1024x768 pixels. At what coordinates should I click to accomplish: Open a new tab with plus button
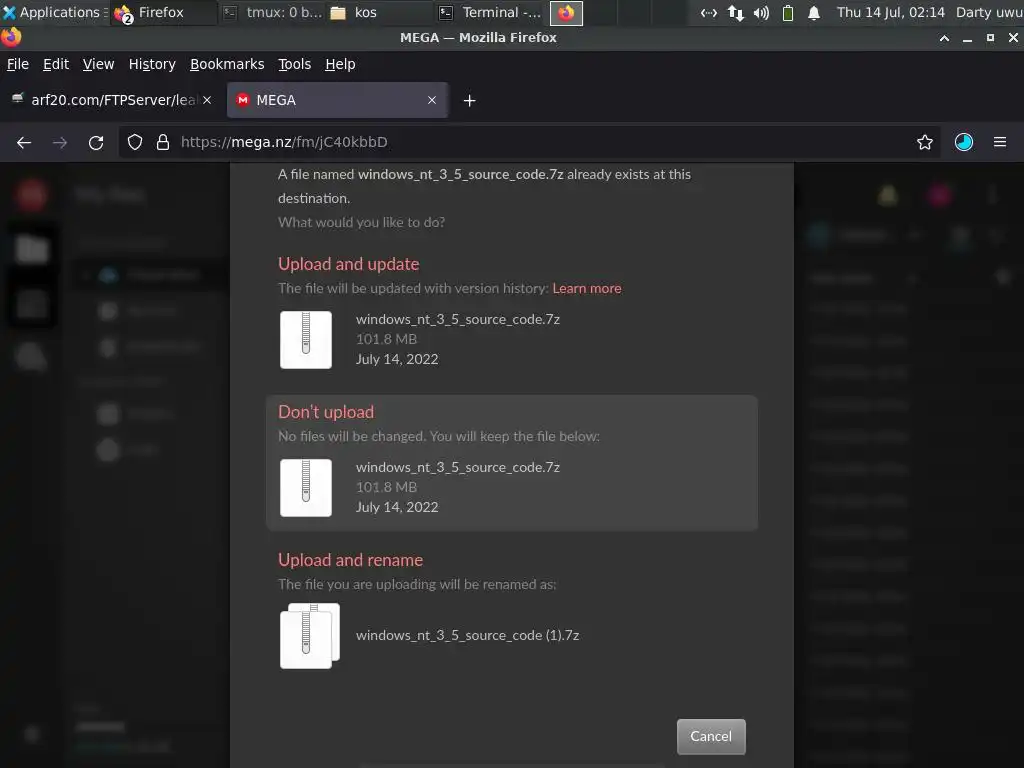coord(469,101)
